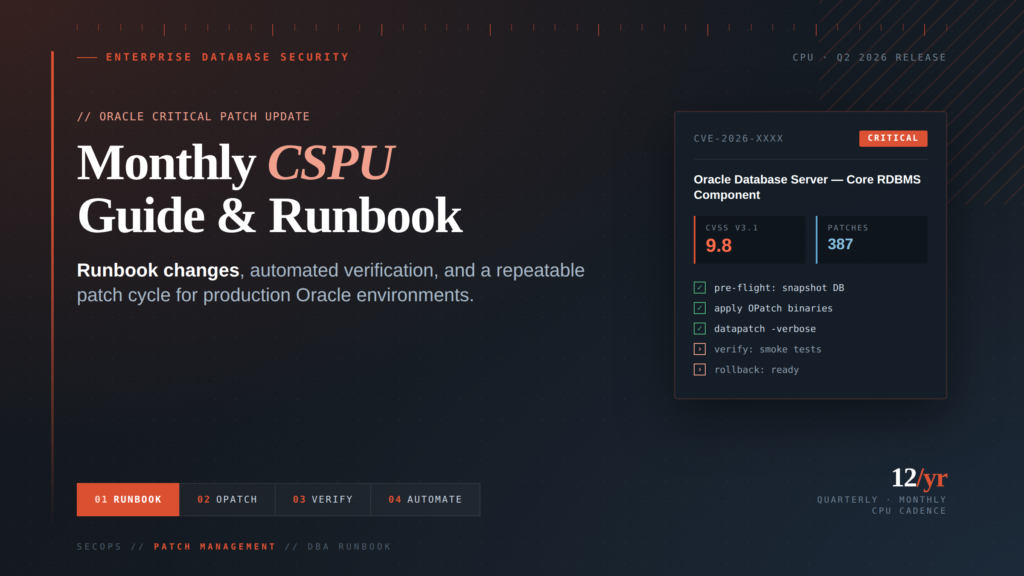This screenshot has height=576, width=1024.
Task: Click the ENTERPRISE DATABASE SECURITY header label
Action: tap(227, 57)
